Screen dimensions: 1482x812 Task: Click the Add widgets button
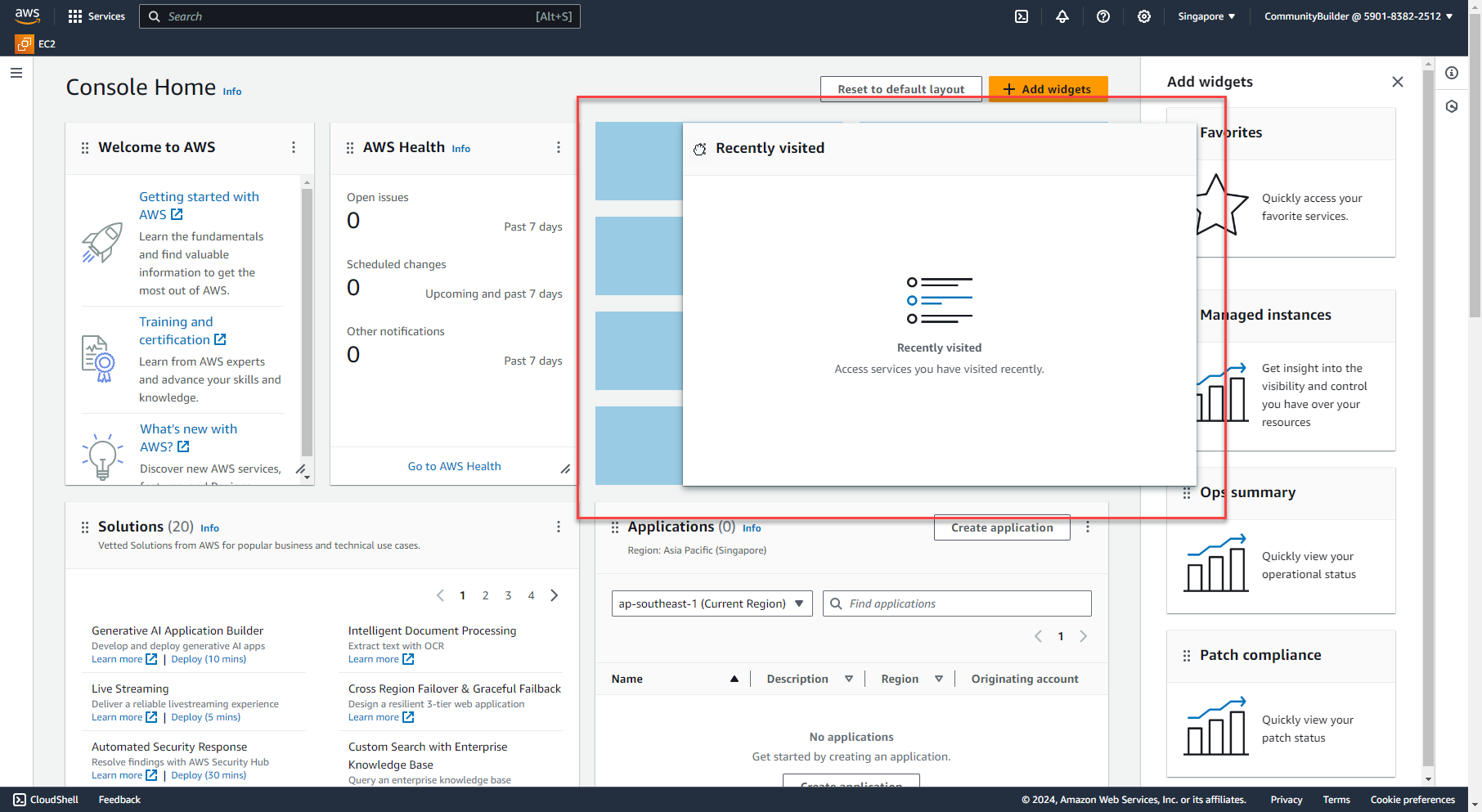click(1049, 88)
